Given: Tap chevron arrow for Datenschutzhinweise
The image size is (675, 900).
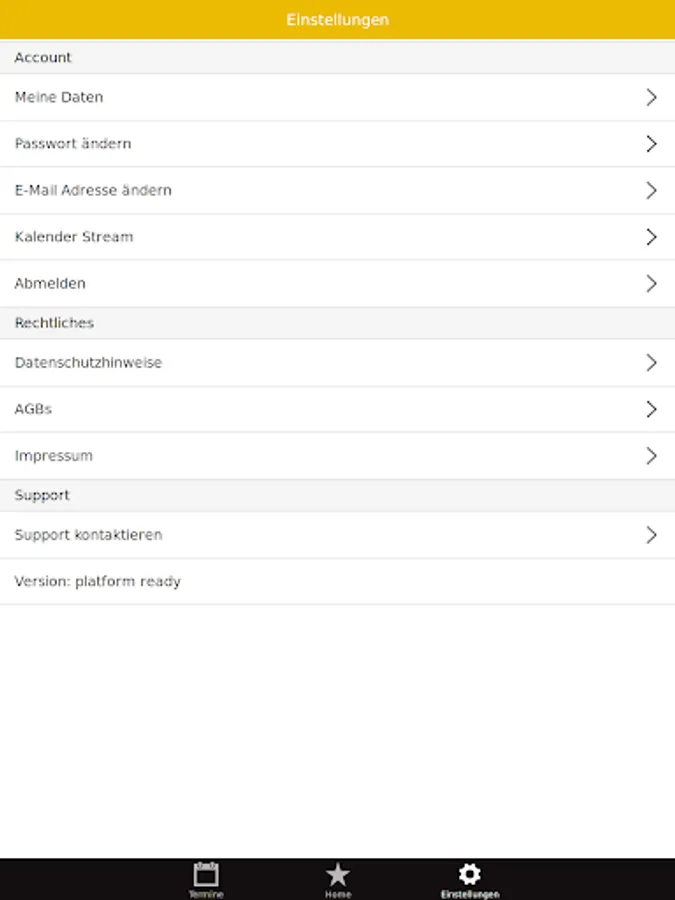Looking at the screenshot, I should (651, 363).
